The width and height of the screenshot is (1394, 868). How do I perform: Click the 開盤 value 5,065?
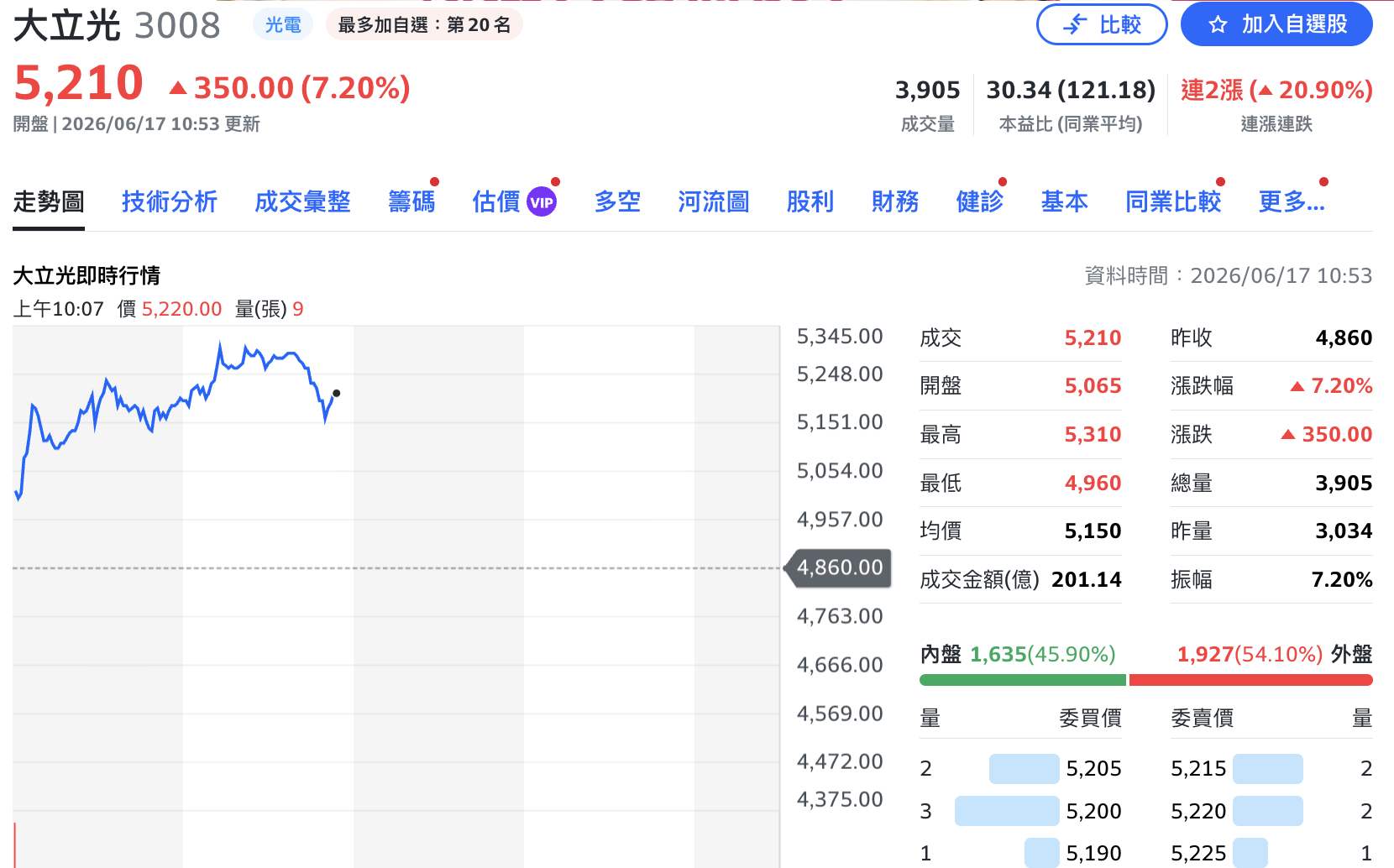1093,386
